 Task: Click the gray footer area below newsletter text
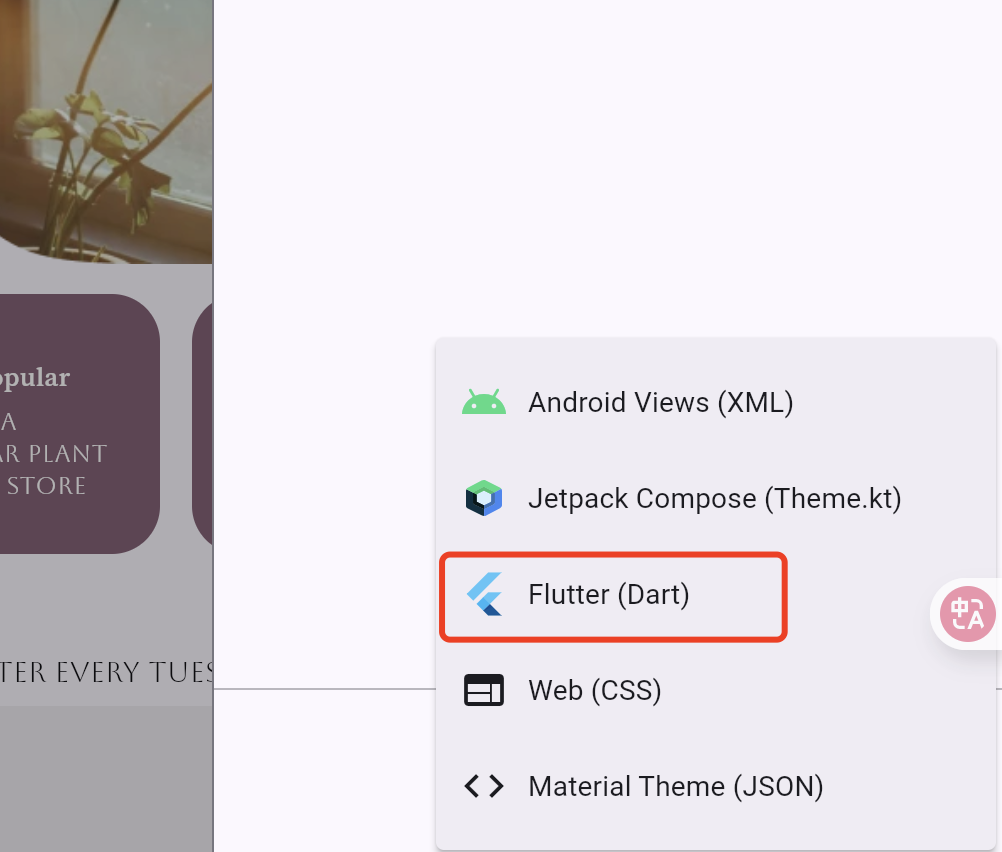tap(106, 778)
